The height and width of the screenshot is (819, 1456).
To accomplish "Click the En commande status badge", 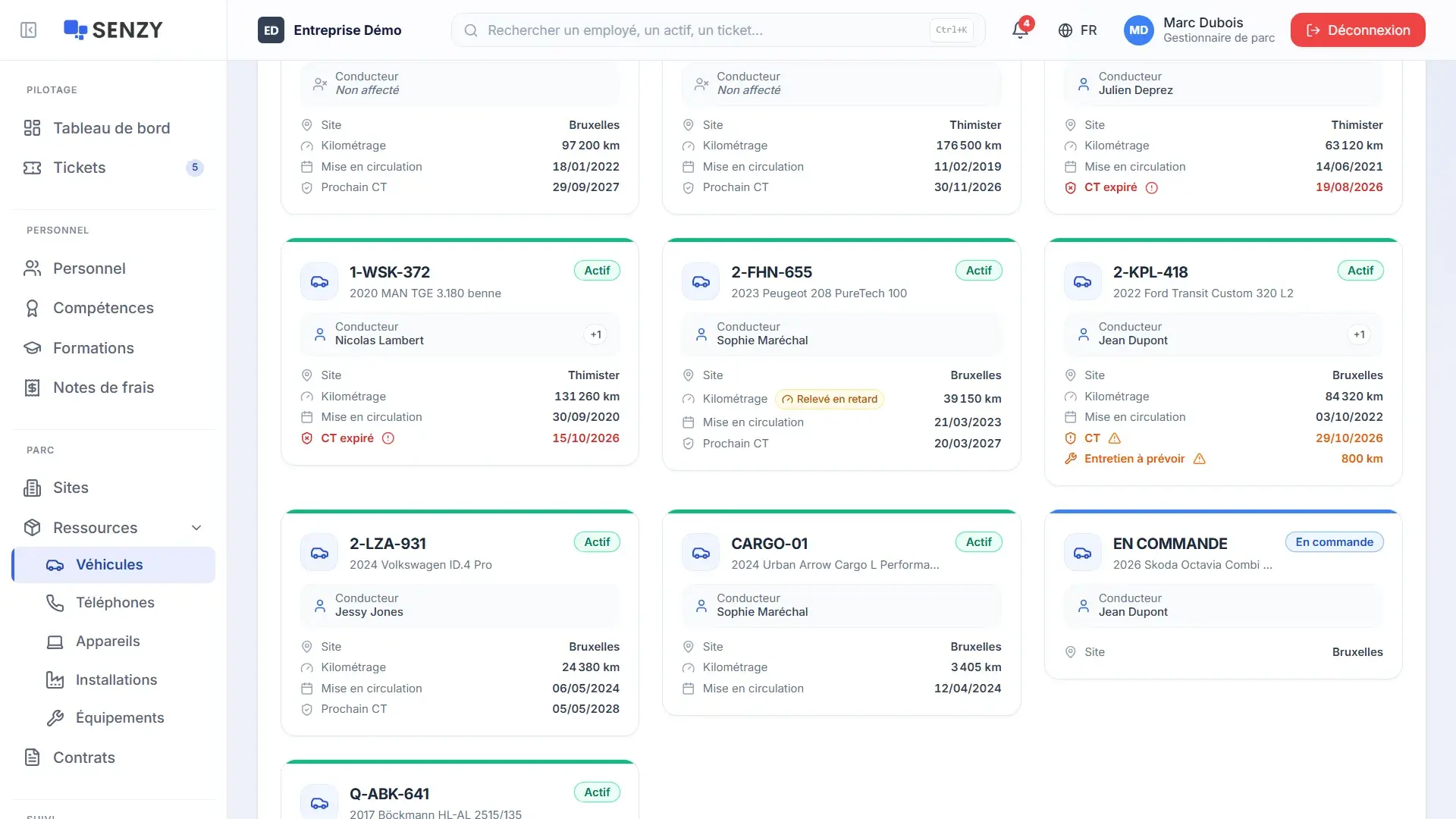I will point(1334,542).
